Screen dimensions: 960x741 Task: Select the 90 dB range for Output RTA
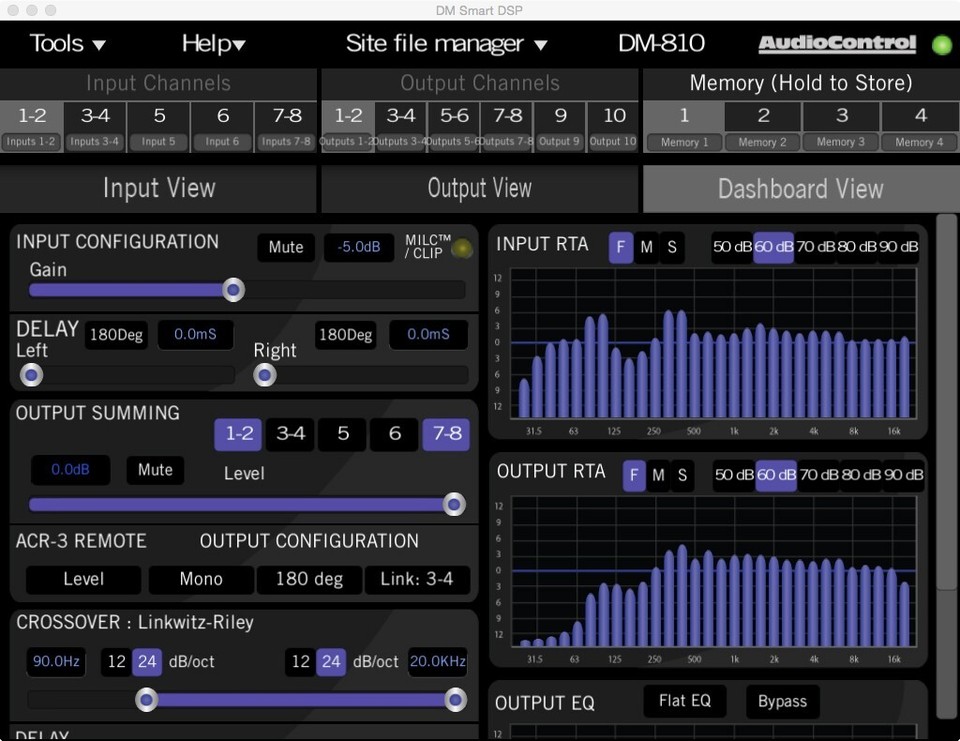908,475
